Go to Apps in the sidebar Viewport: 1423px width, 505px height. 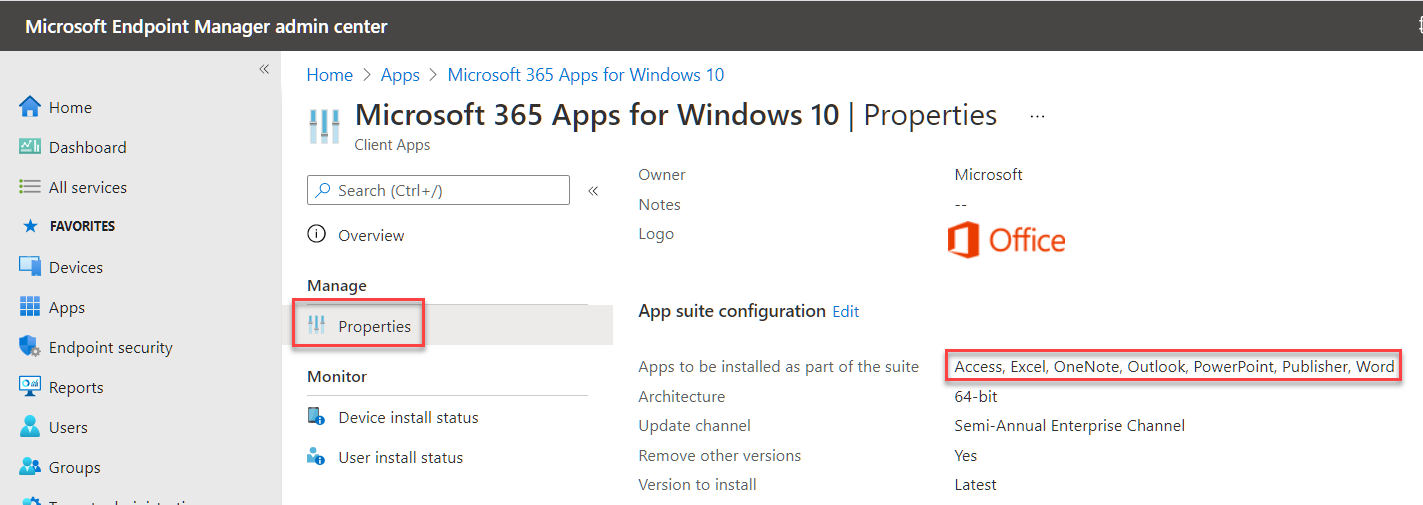[67, 307]
